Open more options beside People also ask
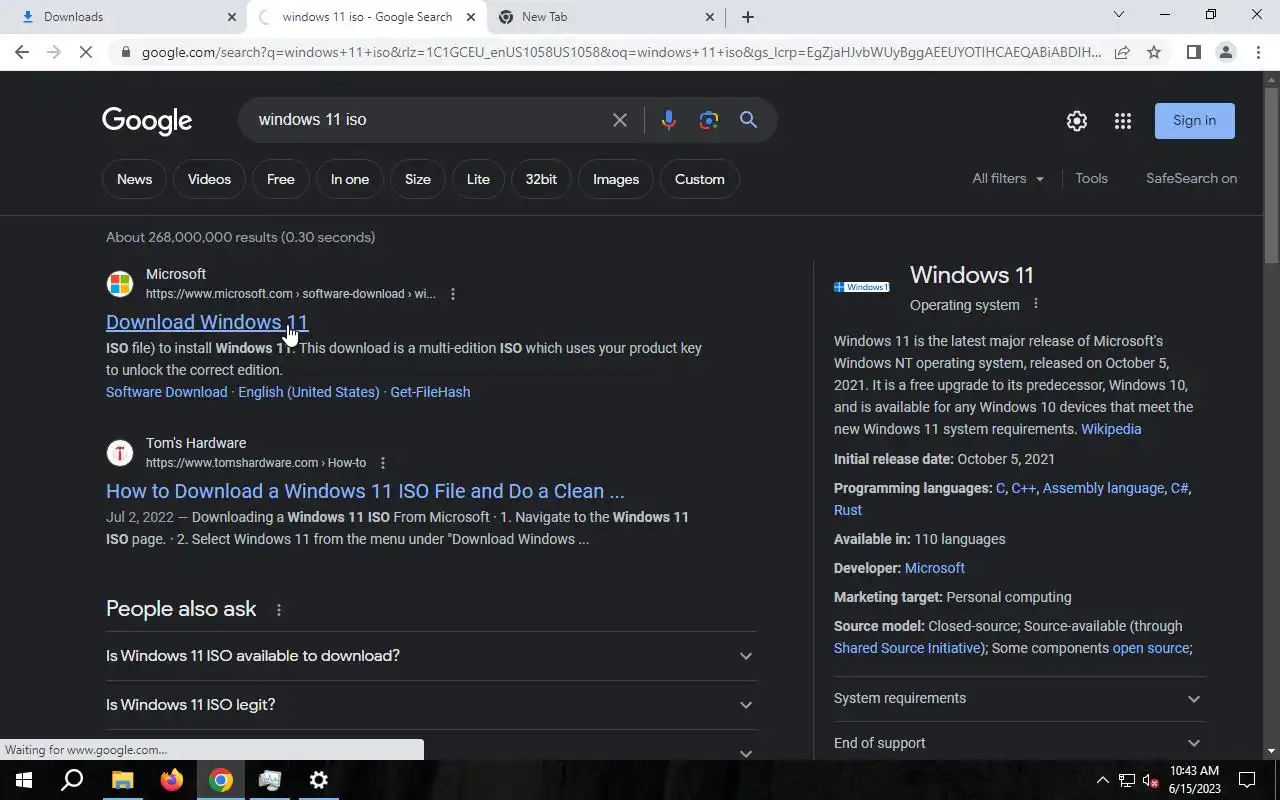Screen dimensions: 1280x800 [279, 610]
